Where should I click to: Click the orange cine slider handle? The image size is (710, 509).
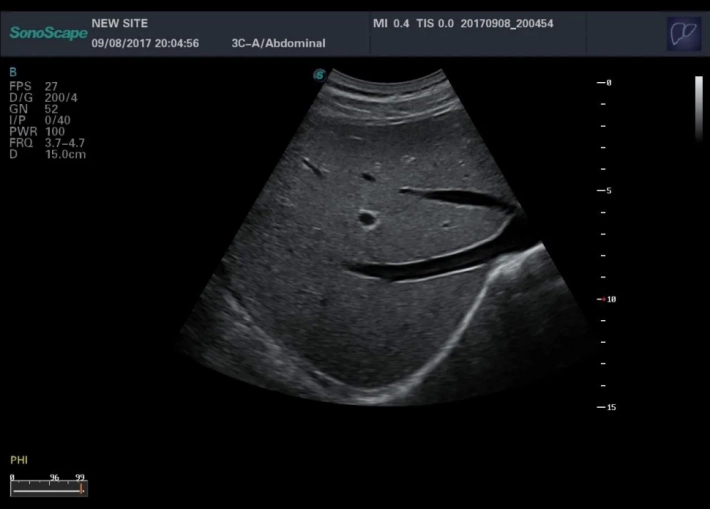(x=83, y=490)
